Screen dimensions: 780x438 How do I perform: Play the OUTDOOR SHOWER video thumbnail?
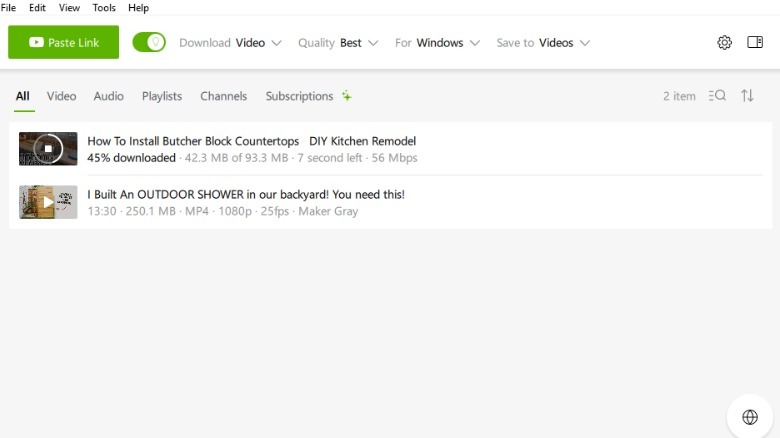48,202
